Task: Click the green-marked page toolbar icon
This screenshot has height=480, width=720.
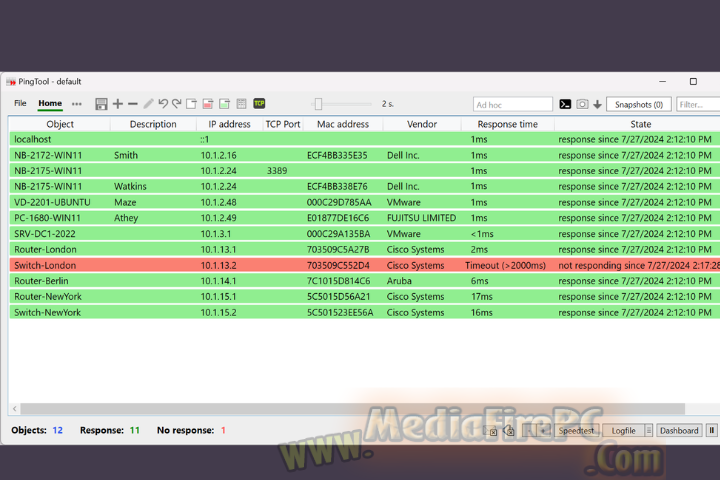Action: [x=225, y=104]
